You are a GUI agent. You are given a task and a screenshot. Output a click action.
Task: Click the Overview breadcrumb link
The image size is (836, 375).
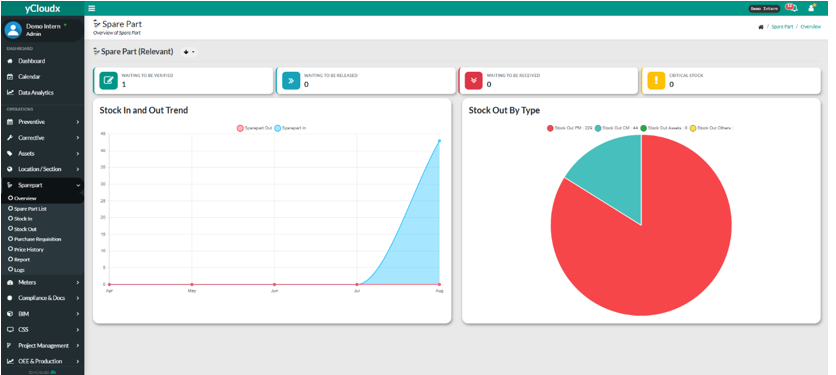pyautogui.click(x=810, y=27)
